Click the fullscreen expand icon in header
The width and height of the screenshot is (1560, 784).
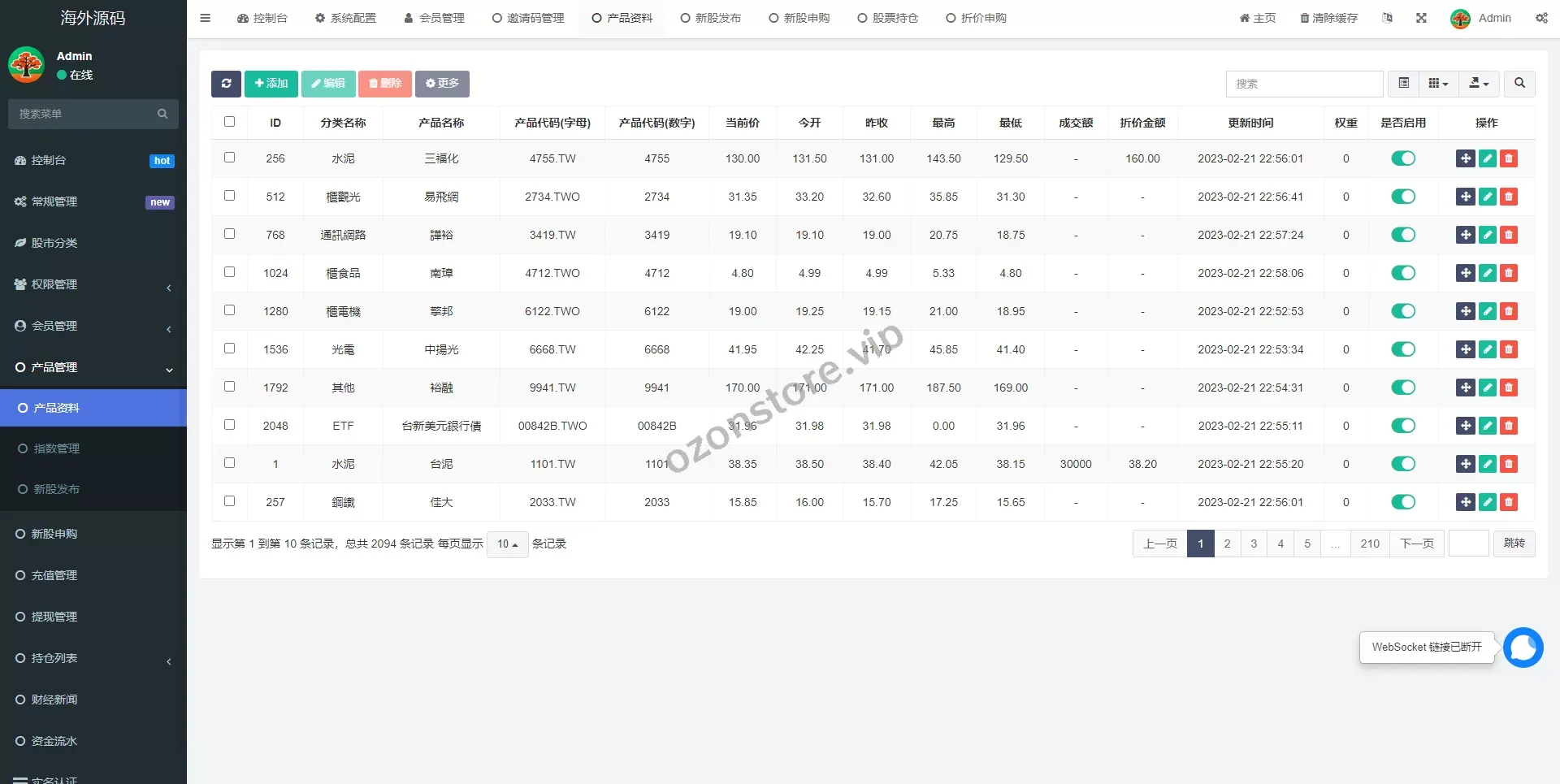(1421, 18)
